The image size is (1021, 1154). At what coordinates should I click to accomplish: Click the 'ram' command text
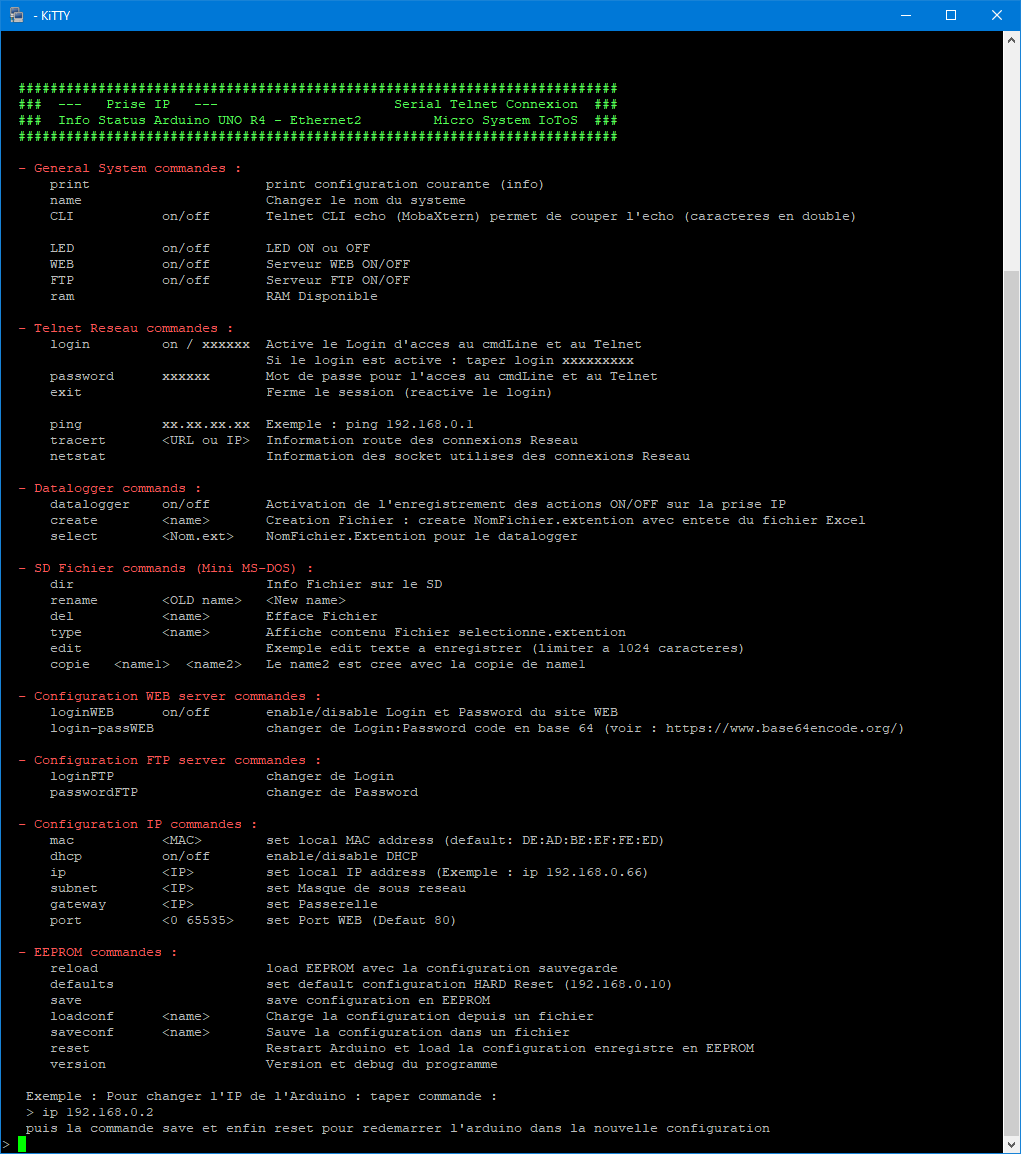click(62, 297)
